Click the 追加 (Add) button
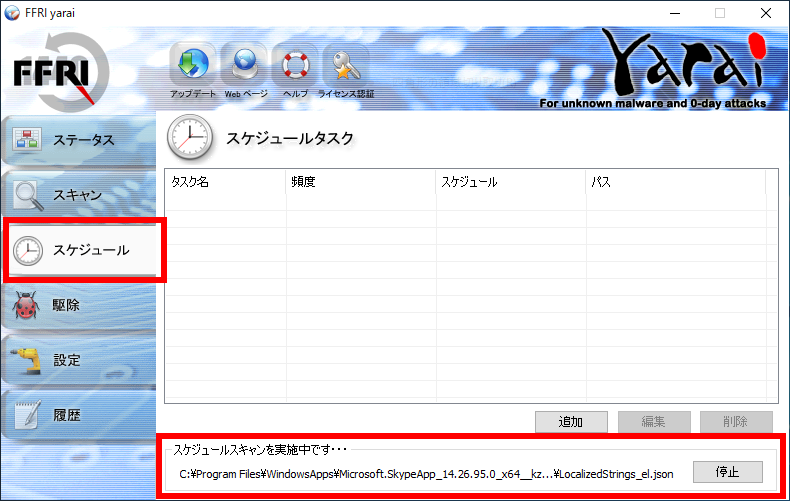Image resolution: width=790 pixels, height=501 pixels. 571,422
